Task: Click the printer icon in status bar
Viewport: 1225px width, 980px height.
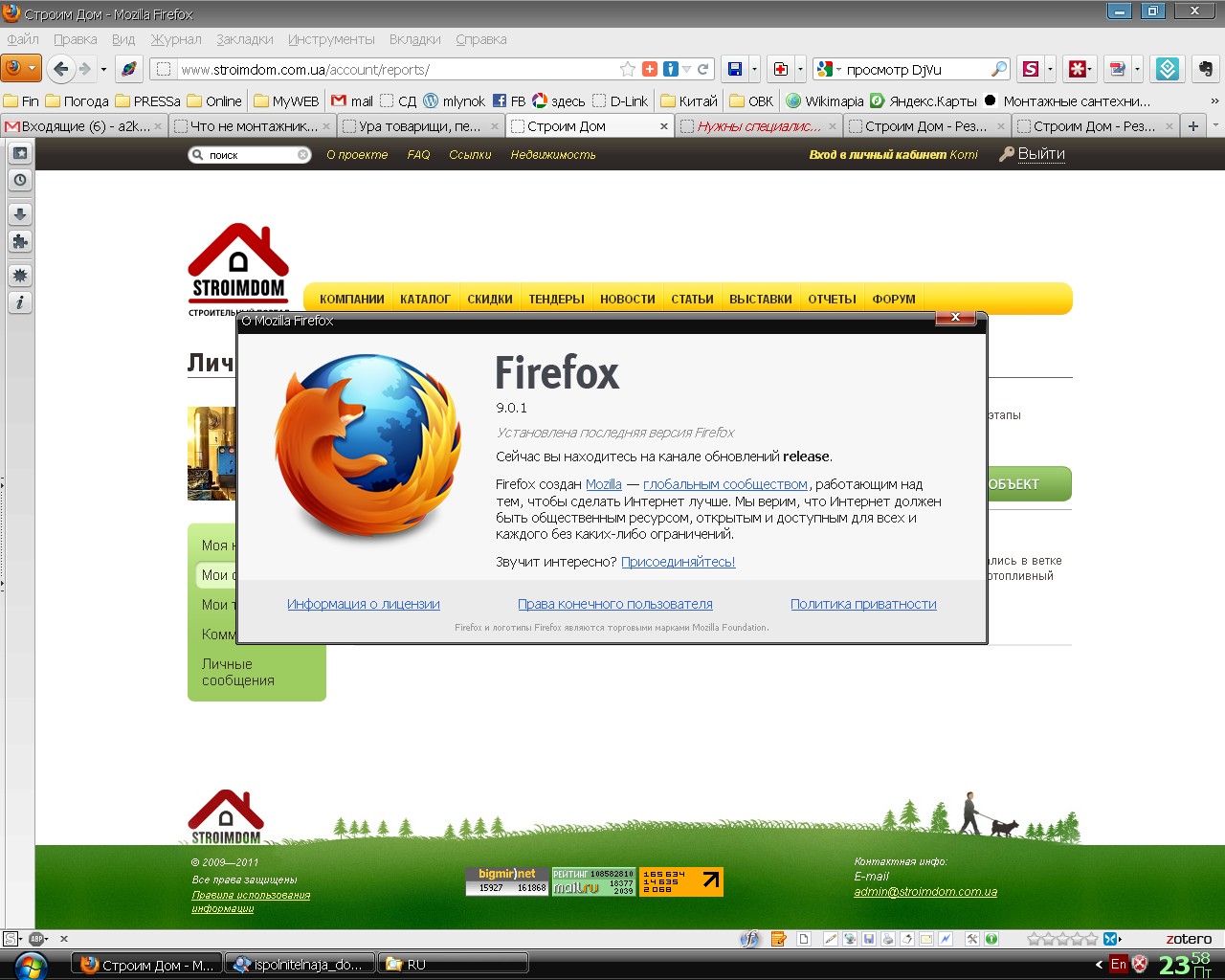Action: coord(887,939)
